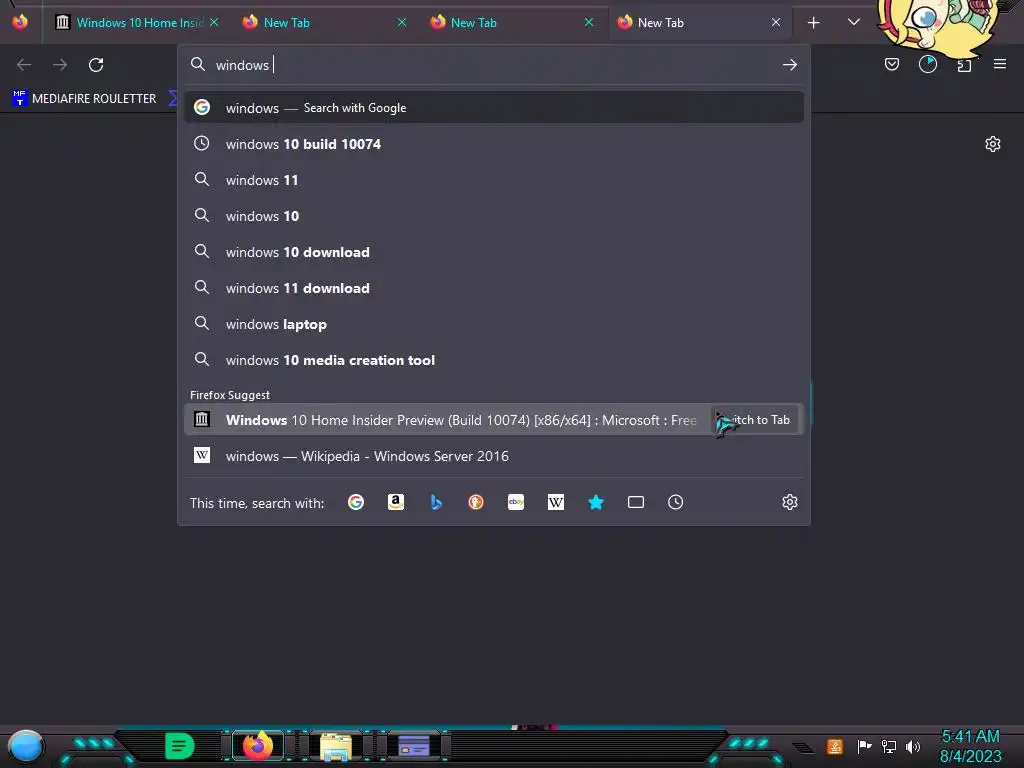Open volume speaker tray icon
This screenshot has width=1024, height=768.
(913, 746)
